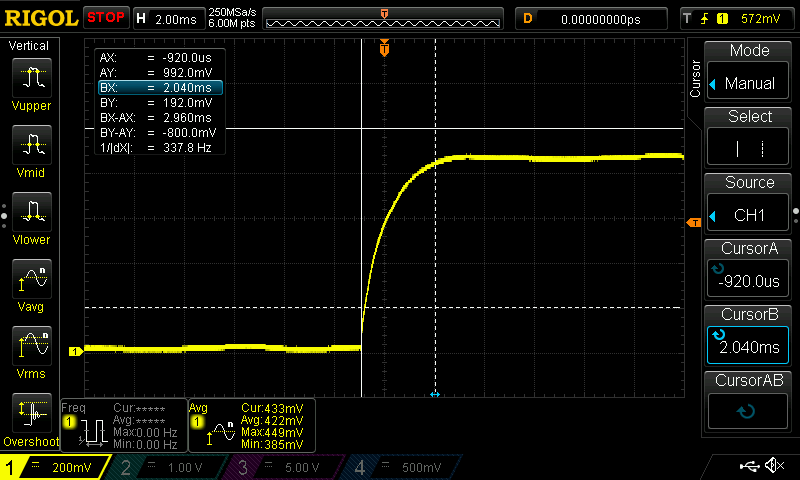Click the AY 992.0mV readout
800x480 pixels.
(156, 72)
